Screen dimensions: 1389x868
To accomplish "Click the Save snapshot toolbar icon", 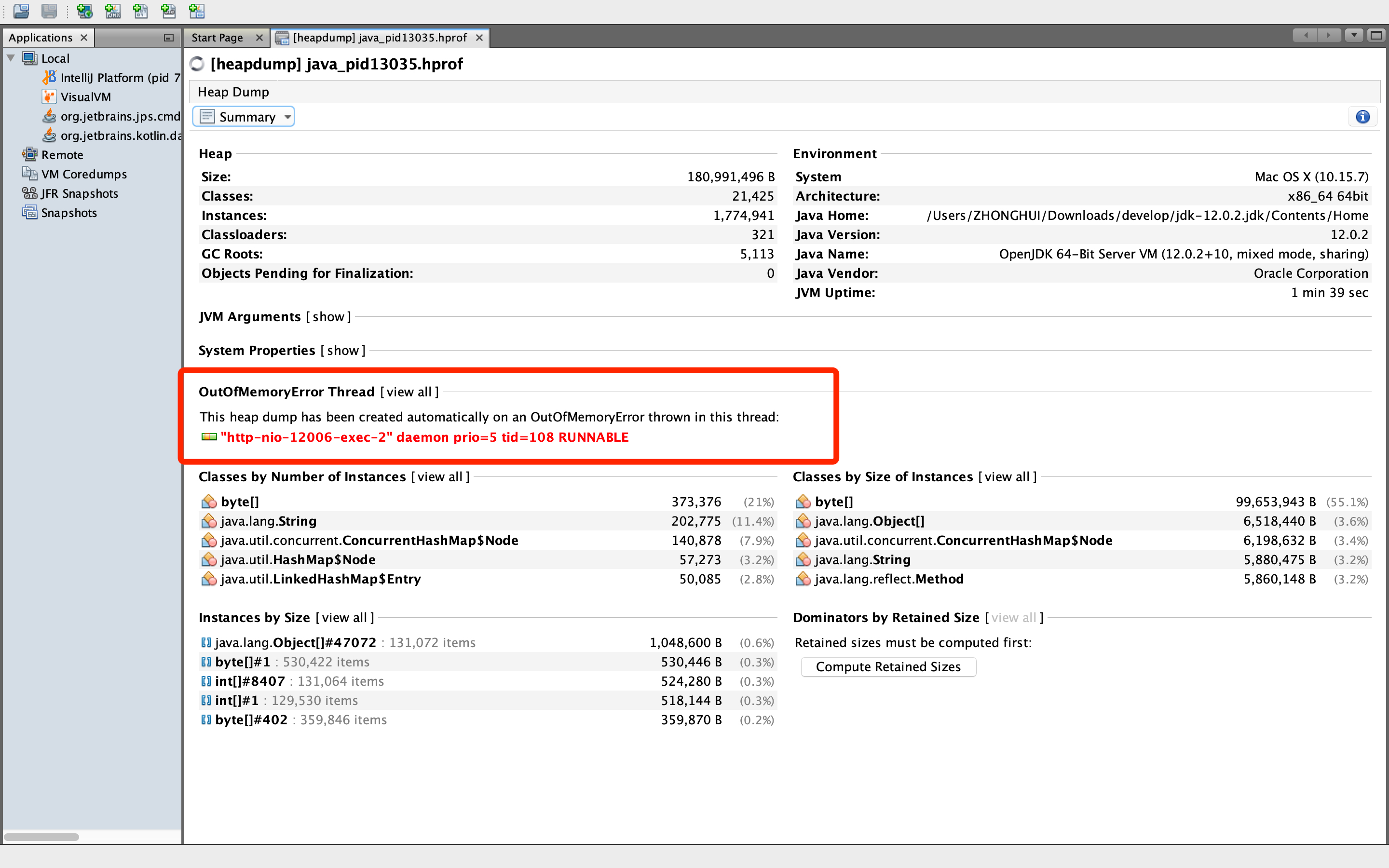I will tap(49, 12).
